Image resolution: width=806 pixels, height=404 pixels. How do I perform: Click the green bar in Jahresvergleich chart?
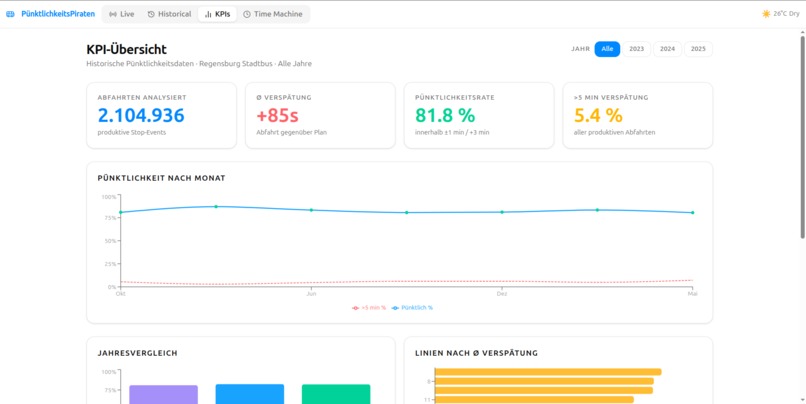coord(336,394)
